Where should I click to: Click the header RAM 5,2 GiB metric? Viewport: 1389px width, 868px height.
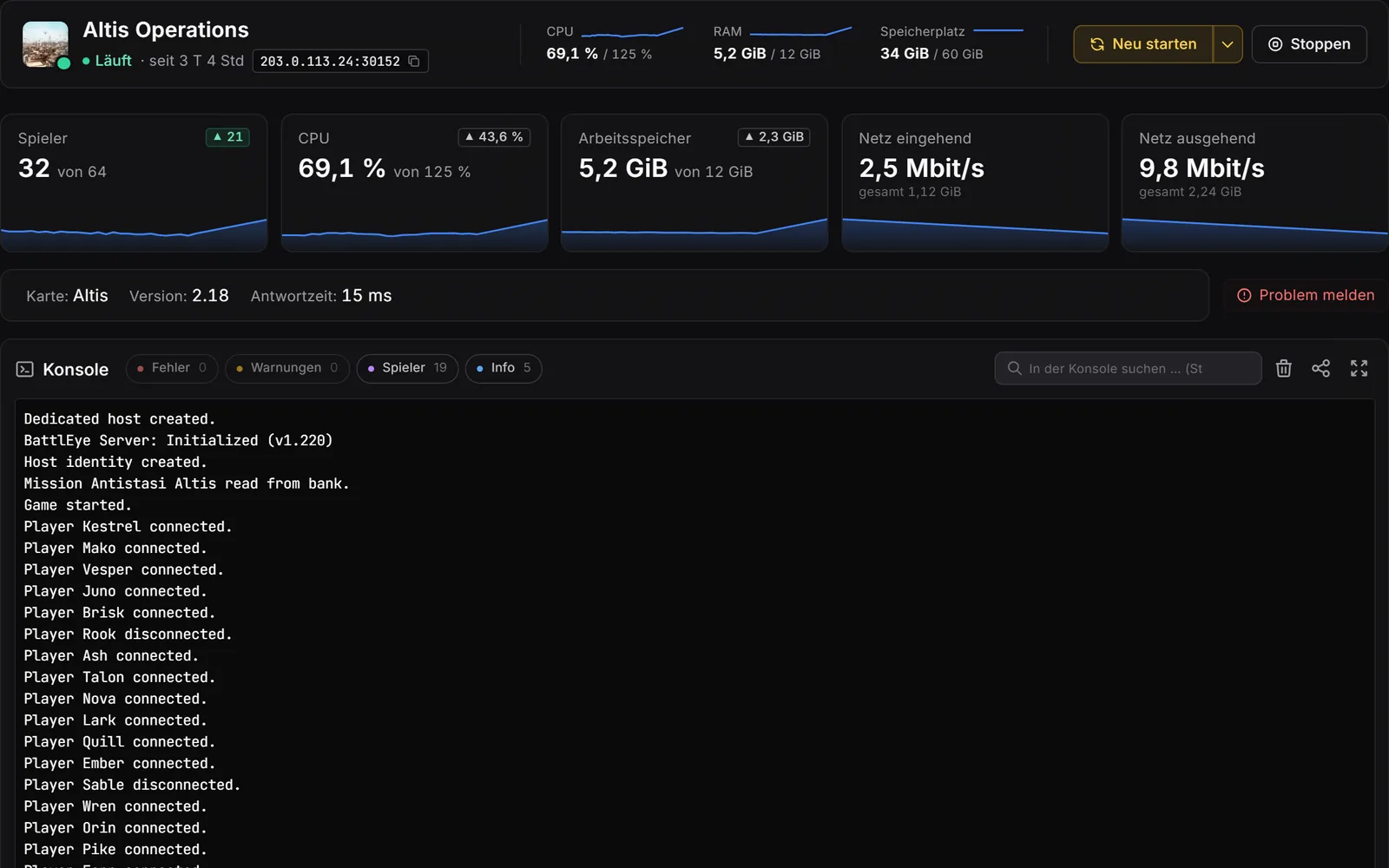click(x=782, y=43)
